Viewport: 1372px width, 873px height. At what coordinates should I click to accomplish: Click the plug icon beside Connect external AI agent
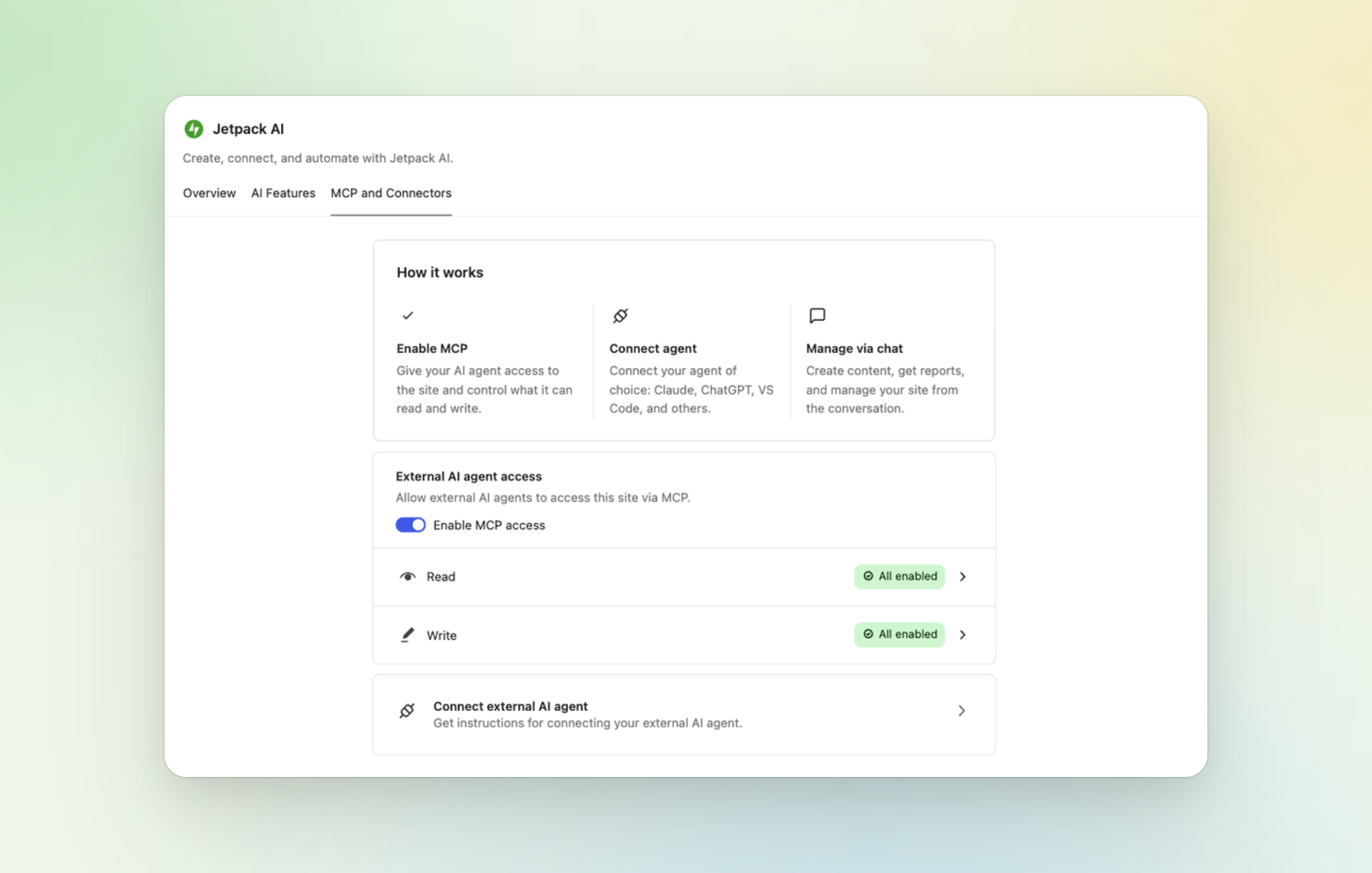tap(407, 711)
